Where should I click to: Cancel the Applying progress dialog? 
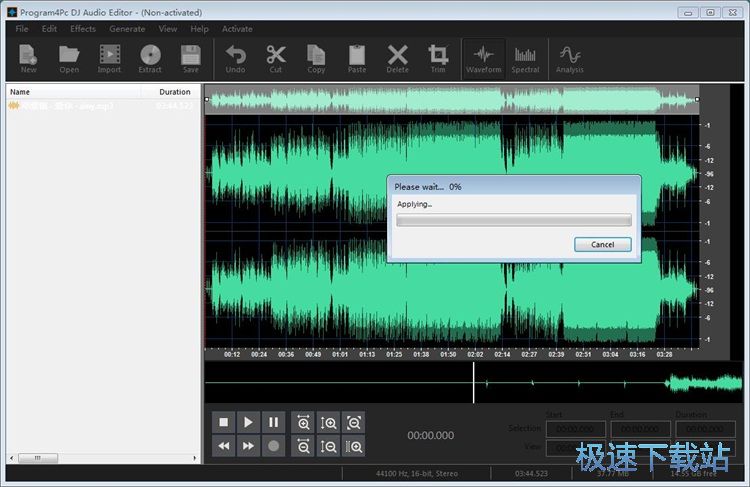click(603, 244)
